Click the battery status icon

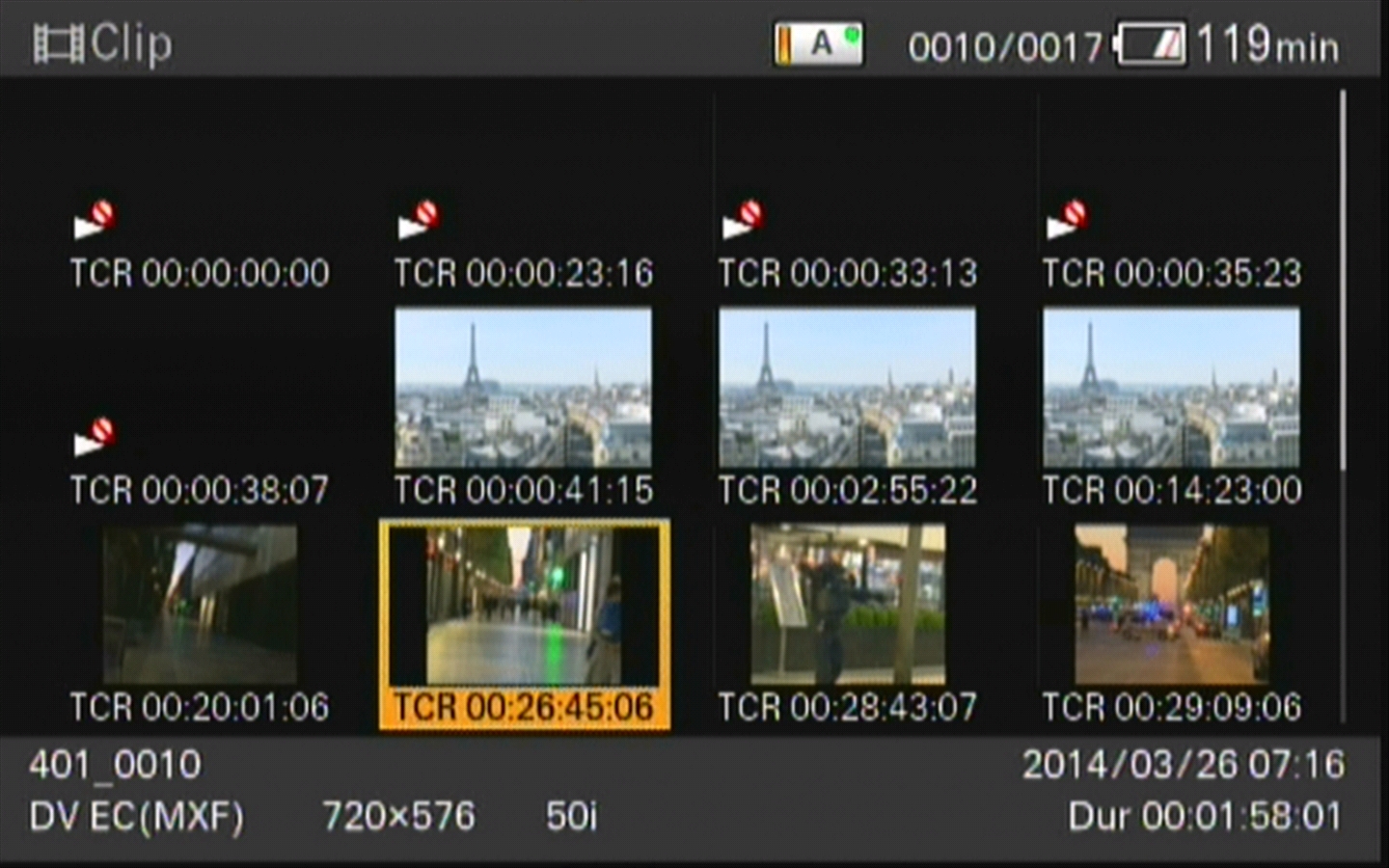tap(1151, 45)
